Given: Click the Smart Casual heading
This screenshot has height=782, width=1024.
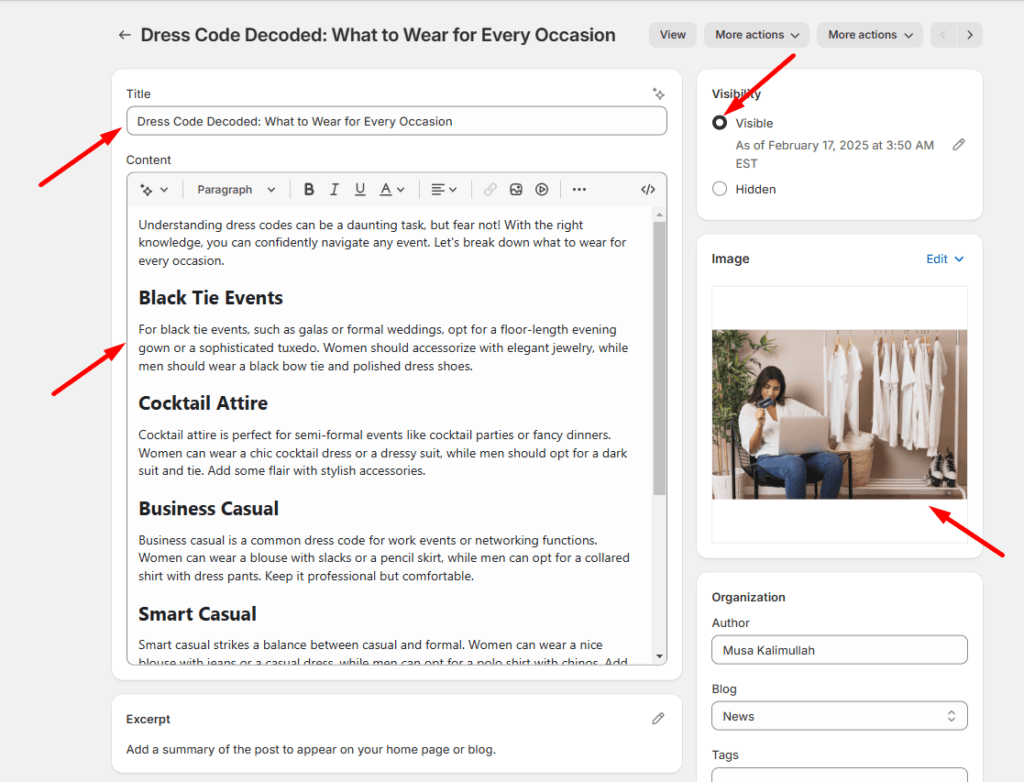Looking at the screenshot, I should tap(197, 614).
